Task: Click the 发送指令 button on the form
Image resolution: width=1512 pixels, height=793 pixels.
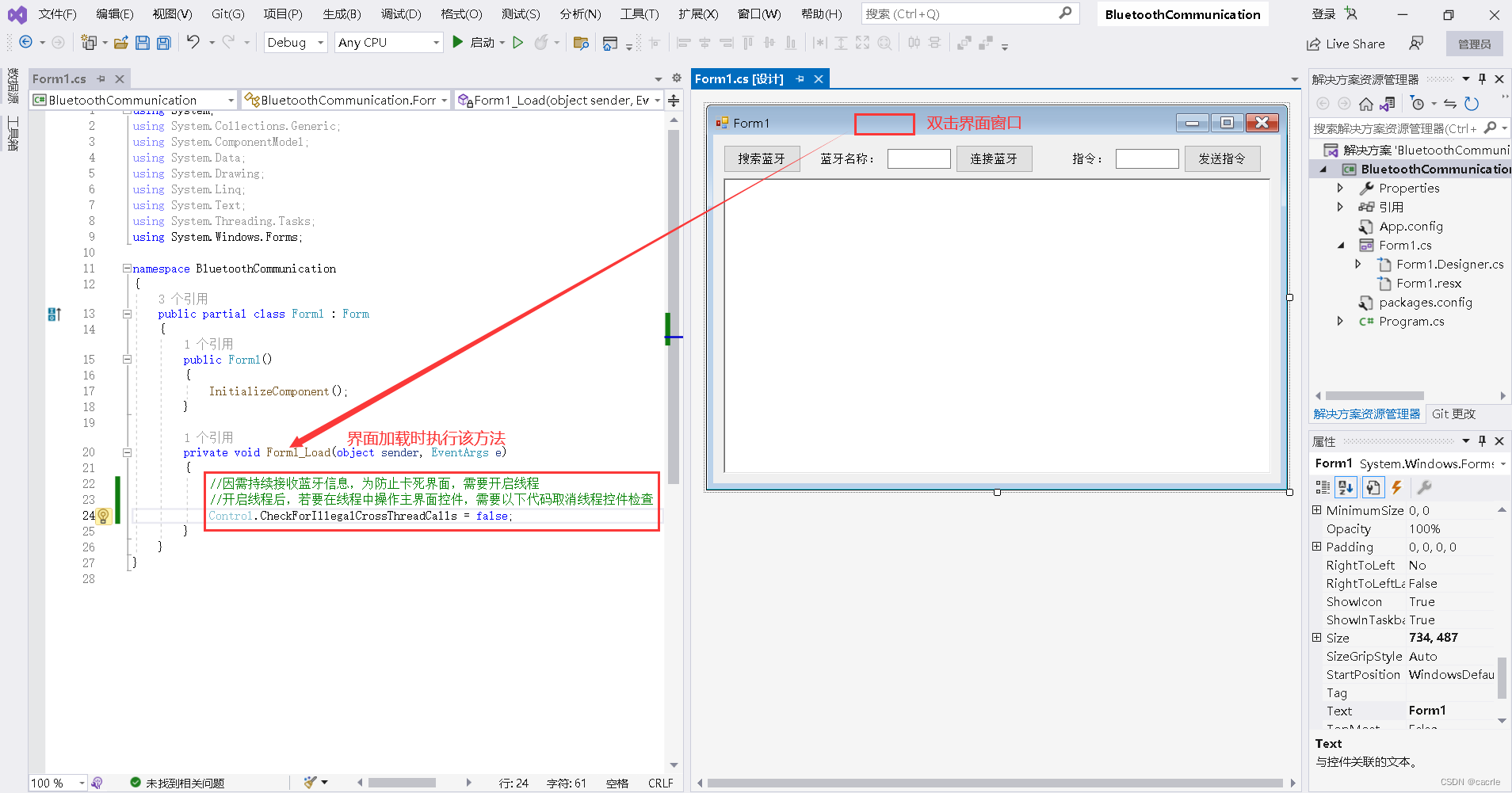Action: [1222, 158]
